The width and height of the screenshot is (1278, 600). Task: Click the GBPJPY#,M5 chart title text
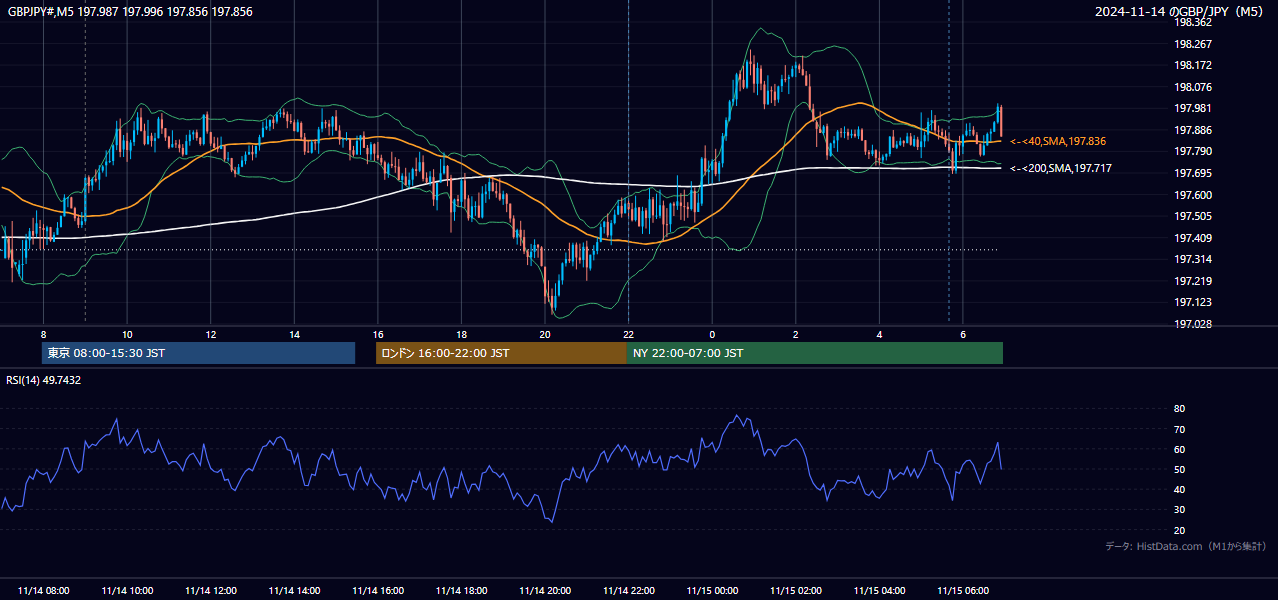click(130, 12)
